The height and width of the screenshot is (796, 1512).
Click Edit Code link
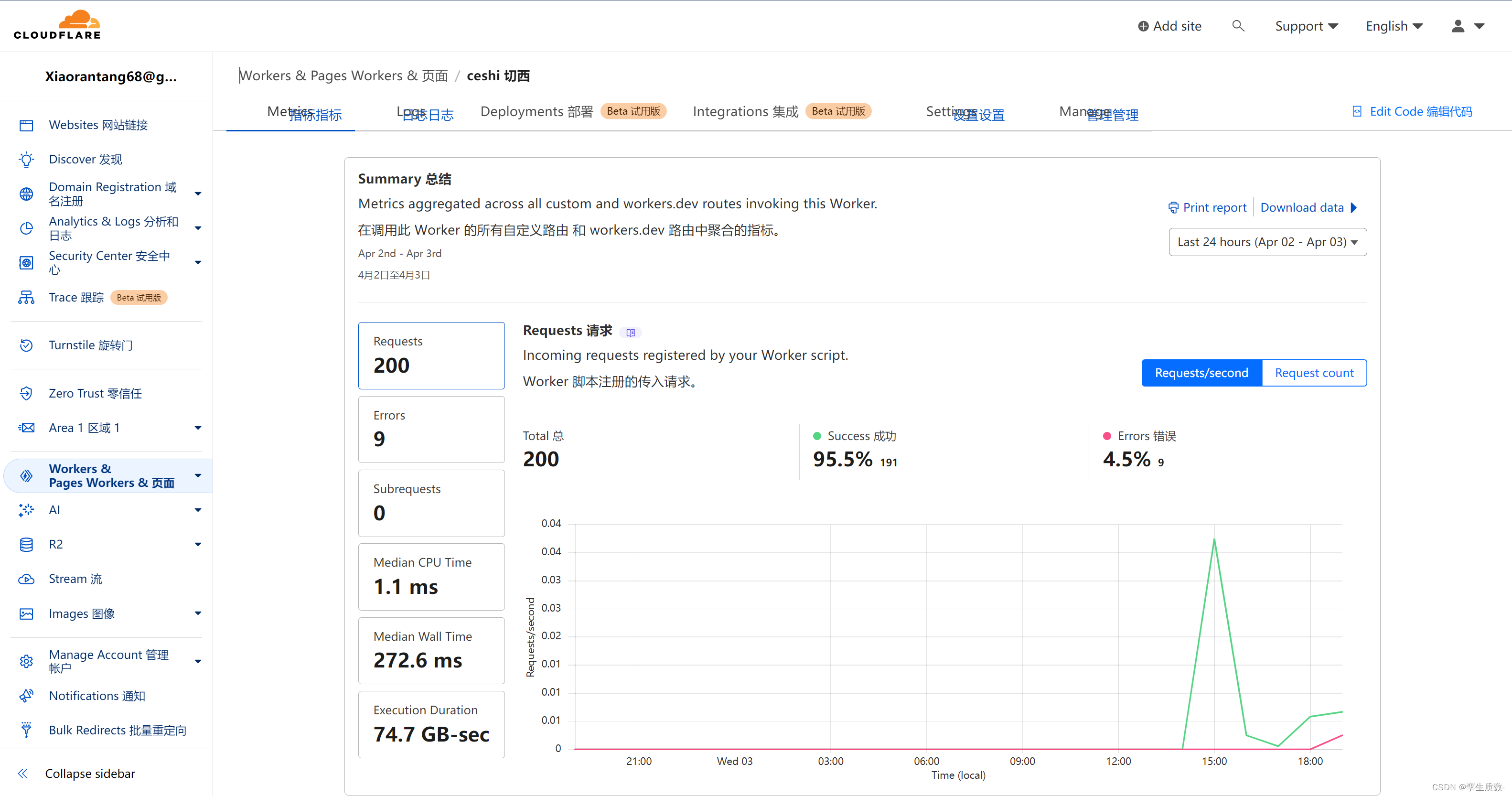pos(1412,111)
